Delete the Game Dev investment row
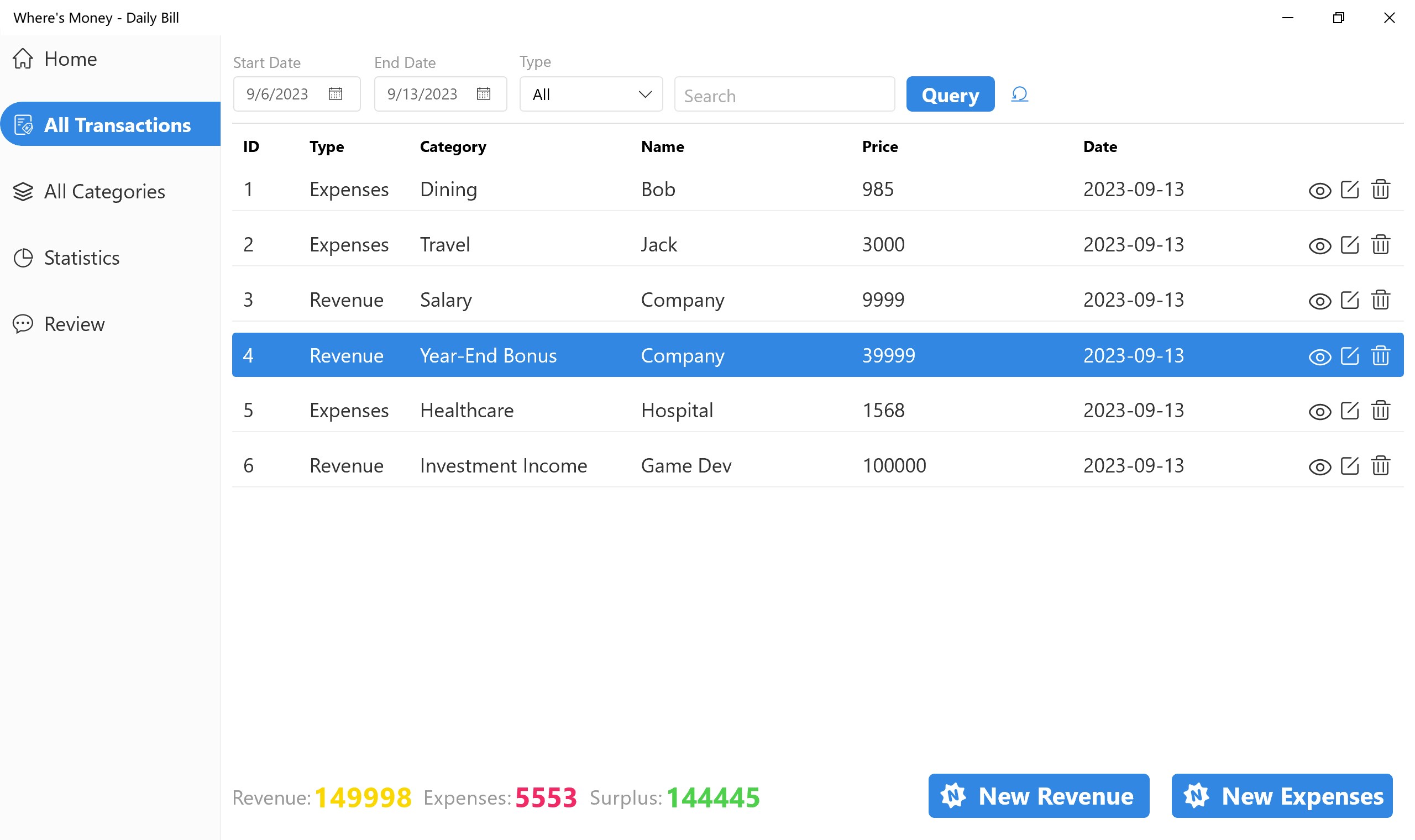The height and width of the screenshot is (840, 1415). click(x=1380, y=466)
